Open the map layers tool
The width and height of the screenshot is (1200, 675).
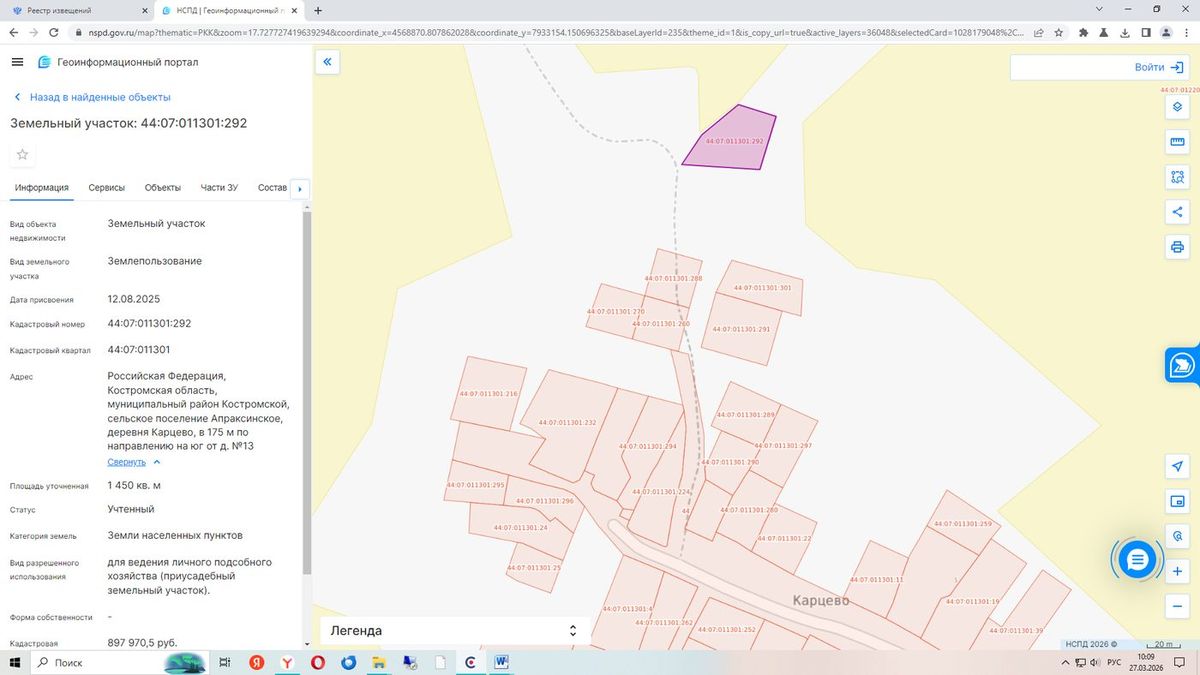(x=1177, y=107)
